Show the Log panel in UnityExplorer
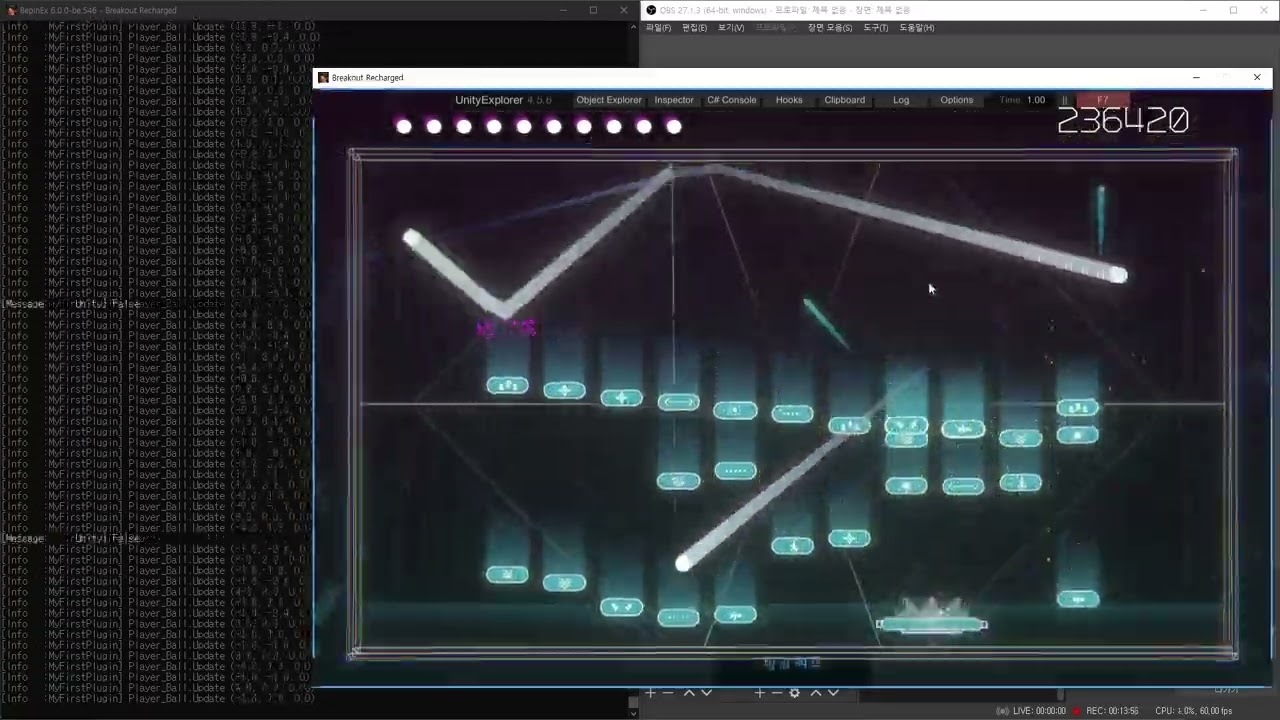Screen dimensions: 1280x720 pos(901,100)
